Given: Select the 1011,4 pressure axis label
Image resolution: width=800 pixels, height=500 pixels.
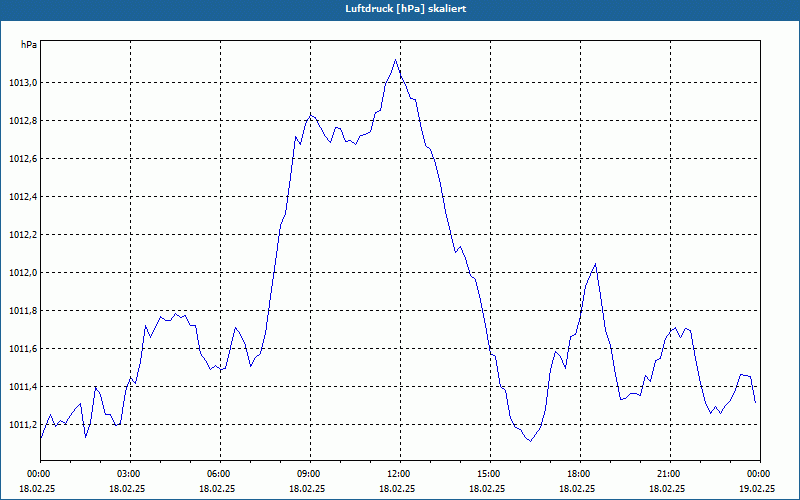Looking at the screenshot, I should [x=23, y=387].
